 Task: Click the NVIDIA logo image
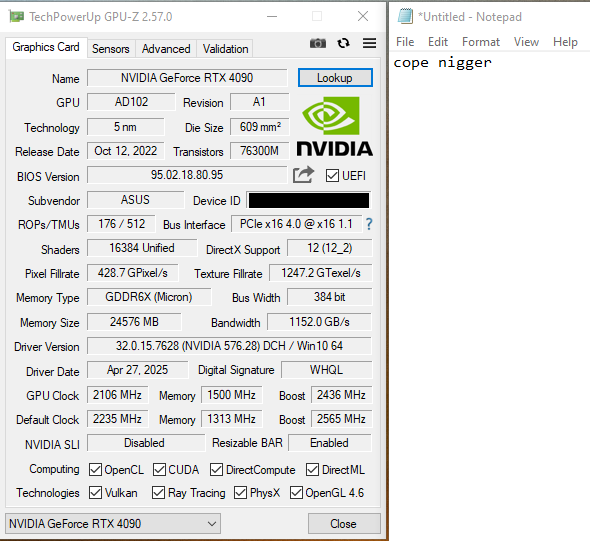tap(335, 126)
